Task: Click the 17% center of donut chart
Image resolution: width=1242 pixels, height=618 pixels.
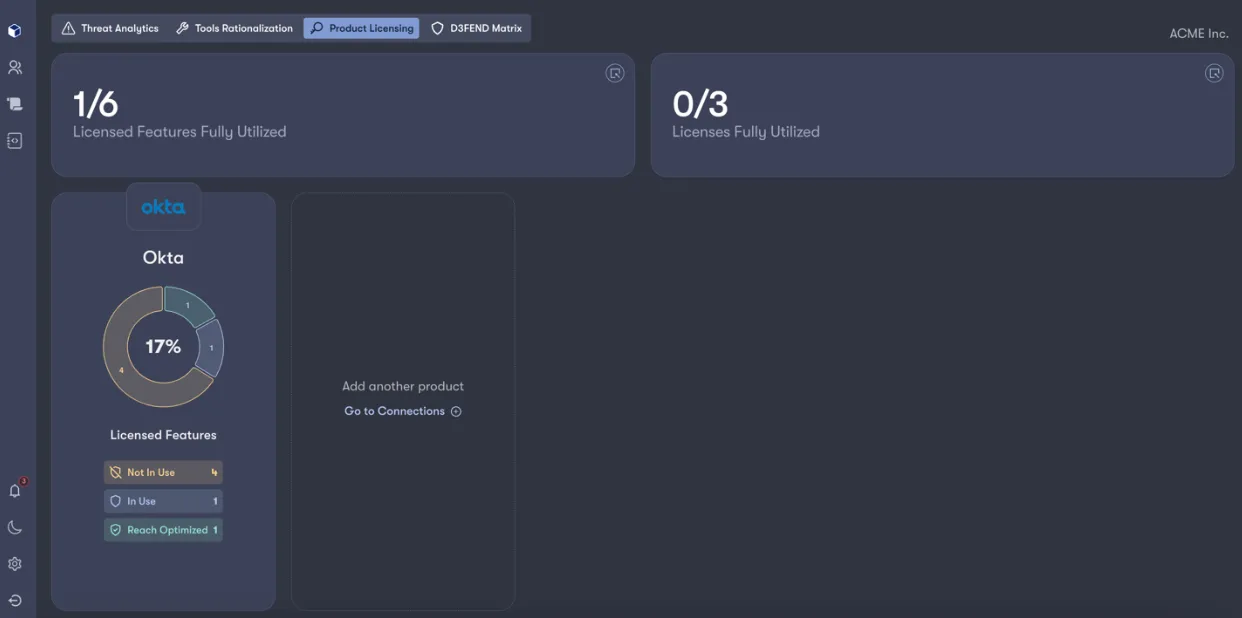Action: [x=163, y=347]
